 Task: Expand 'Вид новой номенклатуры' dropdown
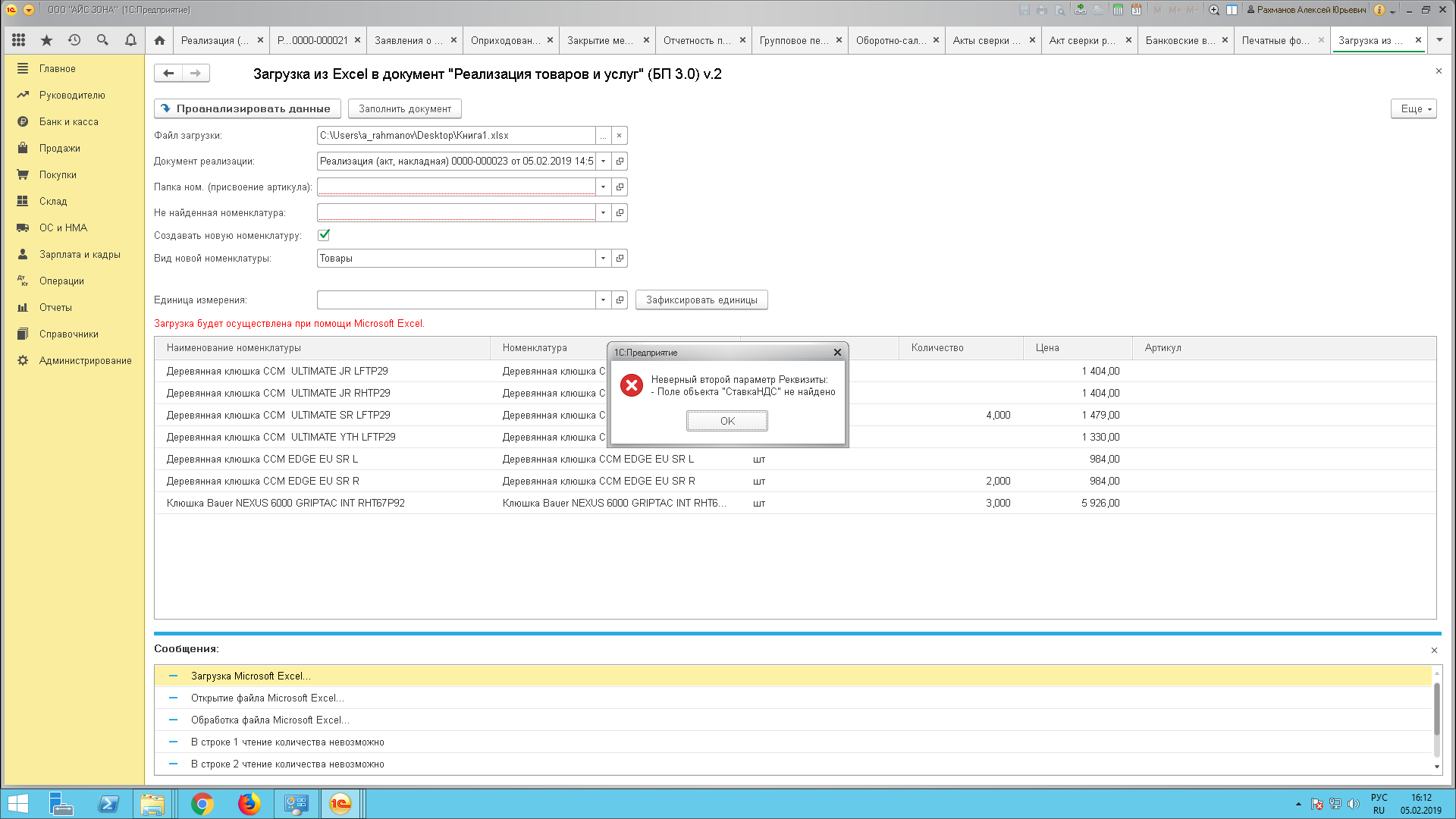[603, 259]
